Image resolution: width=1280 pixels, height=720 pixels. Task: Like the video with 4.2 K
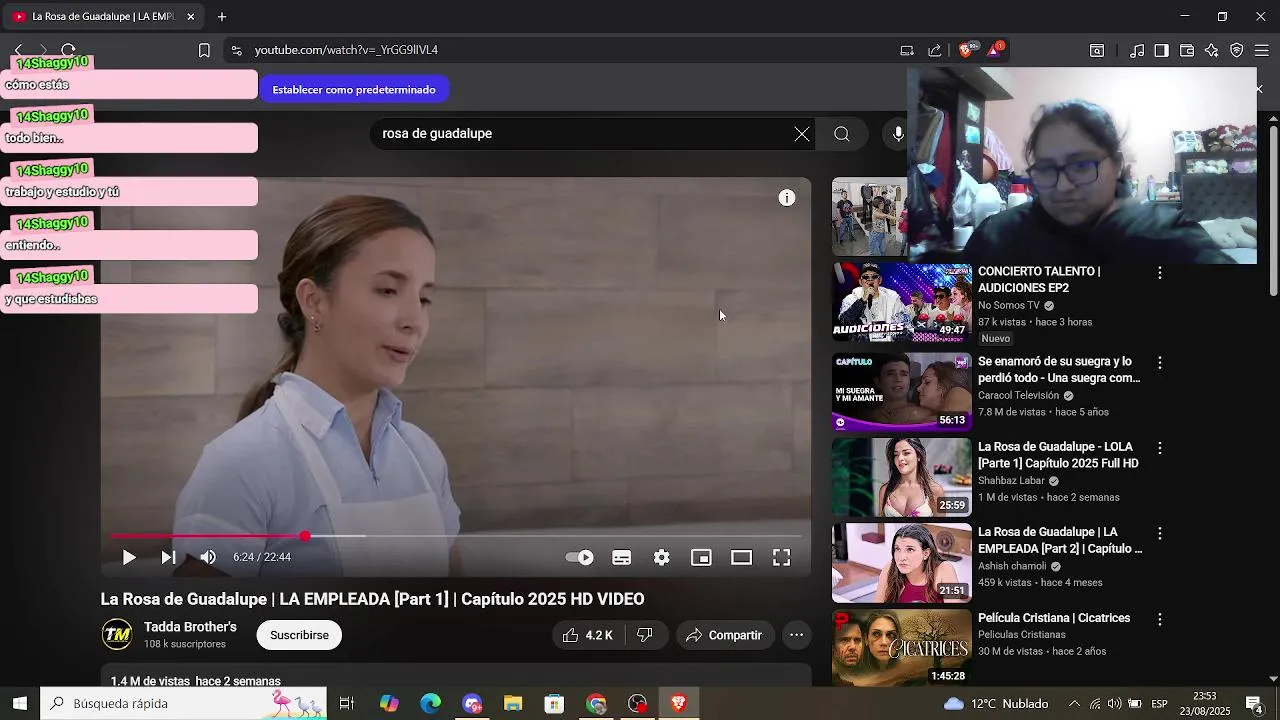click(587, 635)
